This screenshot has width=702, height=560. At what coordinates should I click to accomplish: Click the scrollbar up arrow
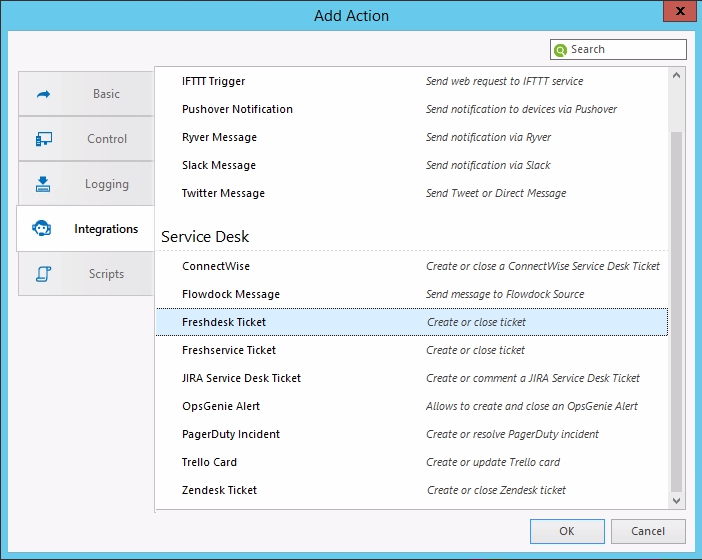coord(676,75)
